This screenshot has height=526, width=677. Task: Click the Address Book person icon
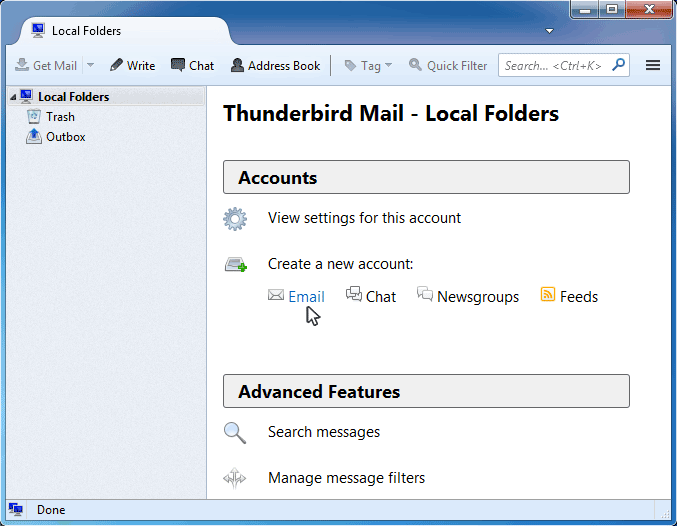[237, 65]
